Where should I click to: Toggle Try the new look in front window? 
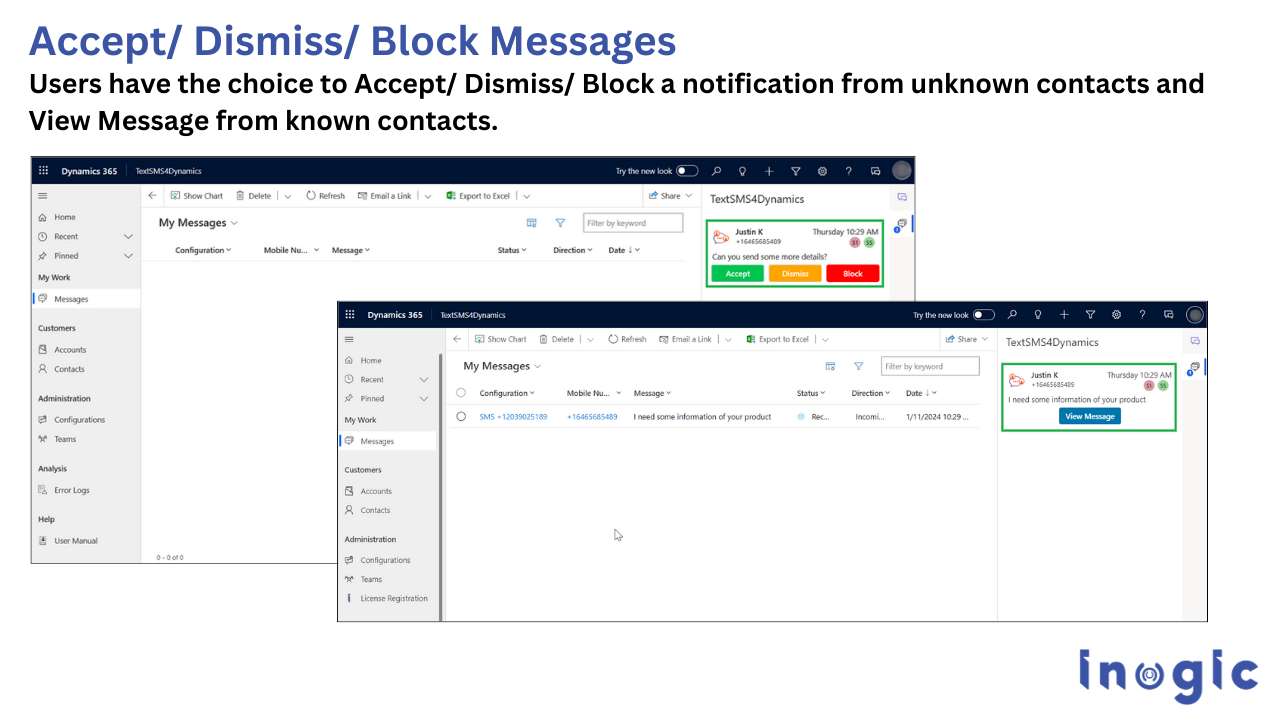pos(984,314)
